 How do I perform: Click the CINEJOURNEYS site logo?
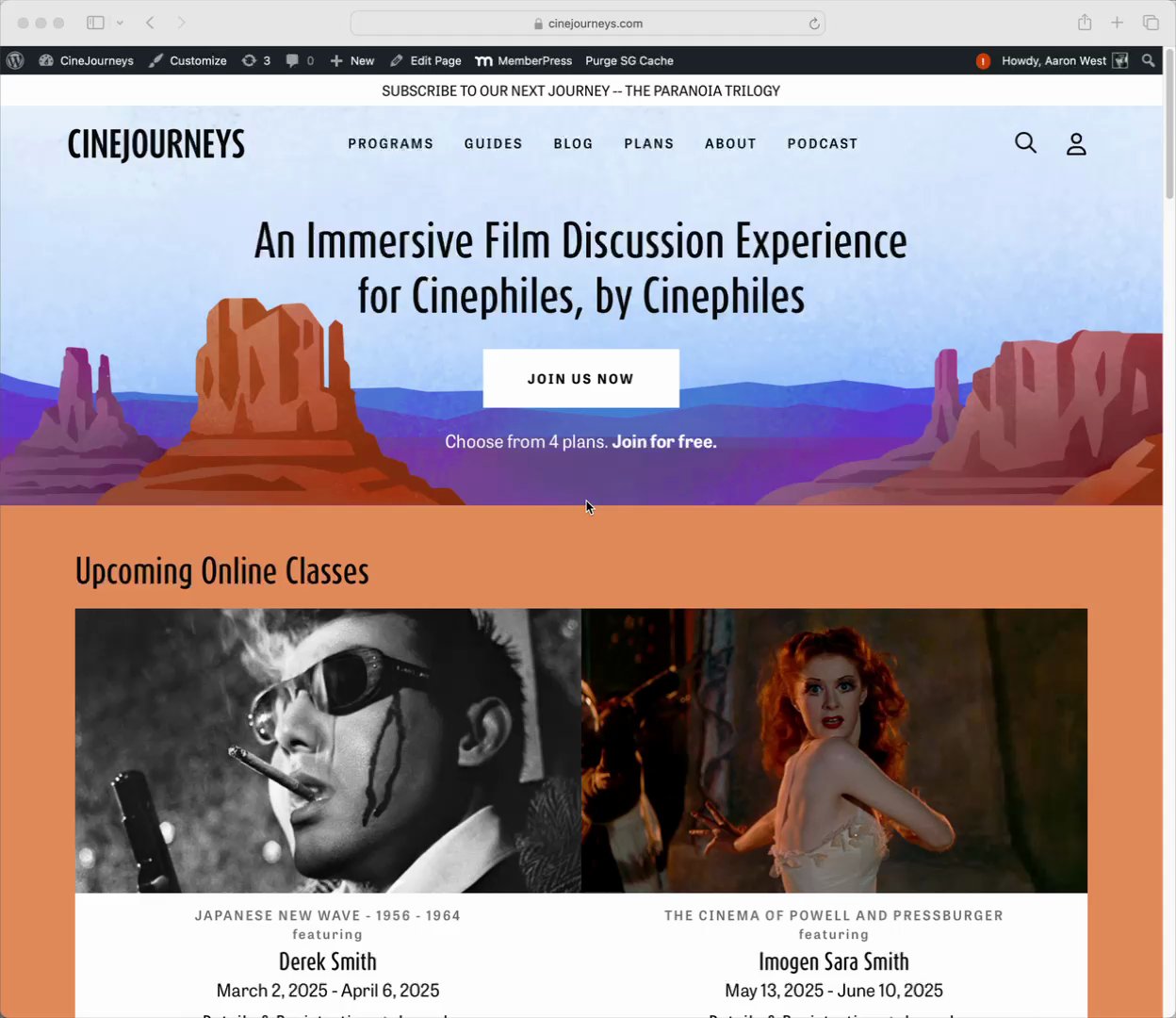coord(156,144)
